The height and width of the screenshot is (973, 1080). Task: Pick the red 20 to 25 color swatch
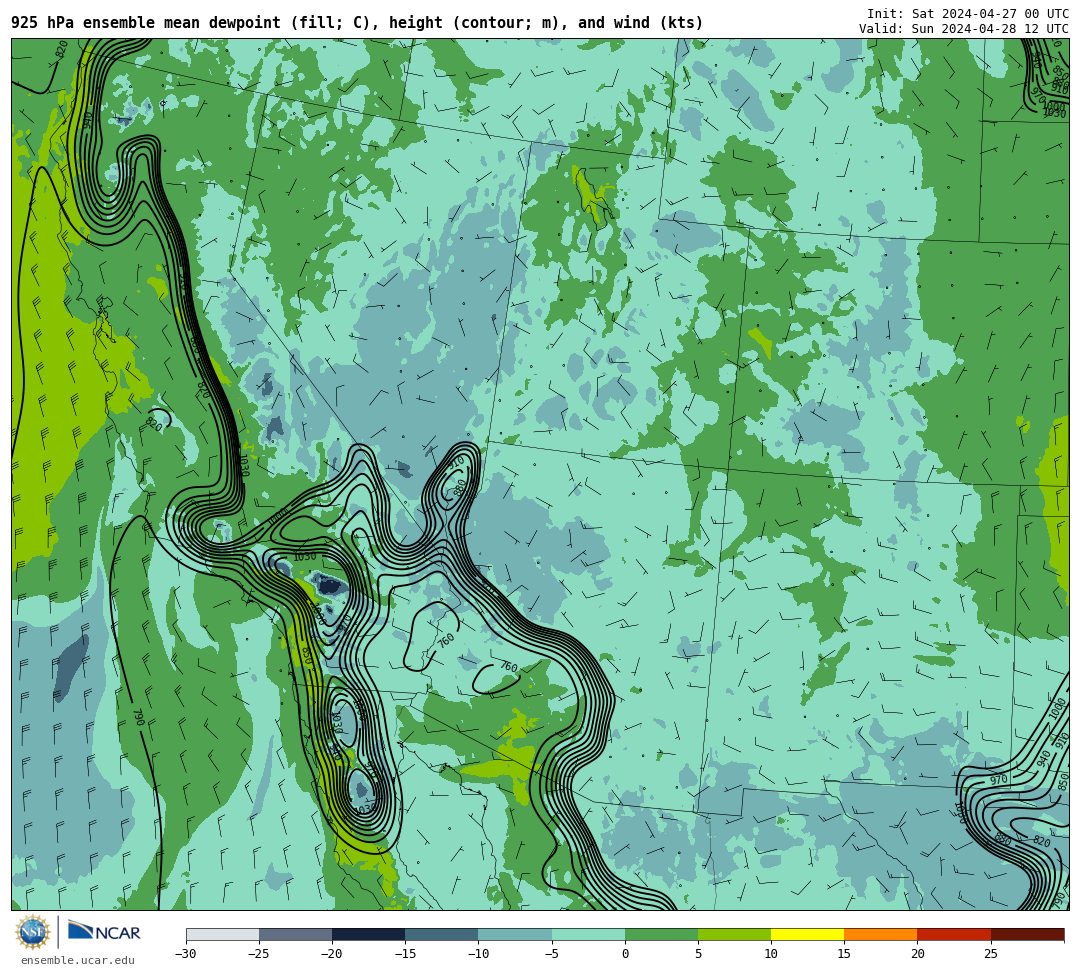coord(954,934)
